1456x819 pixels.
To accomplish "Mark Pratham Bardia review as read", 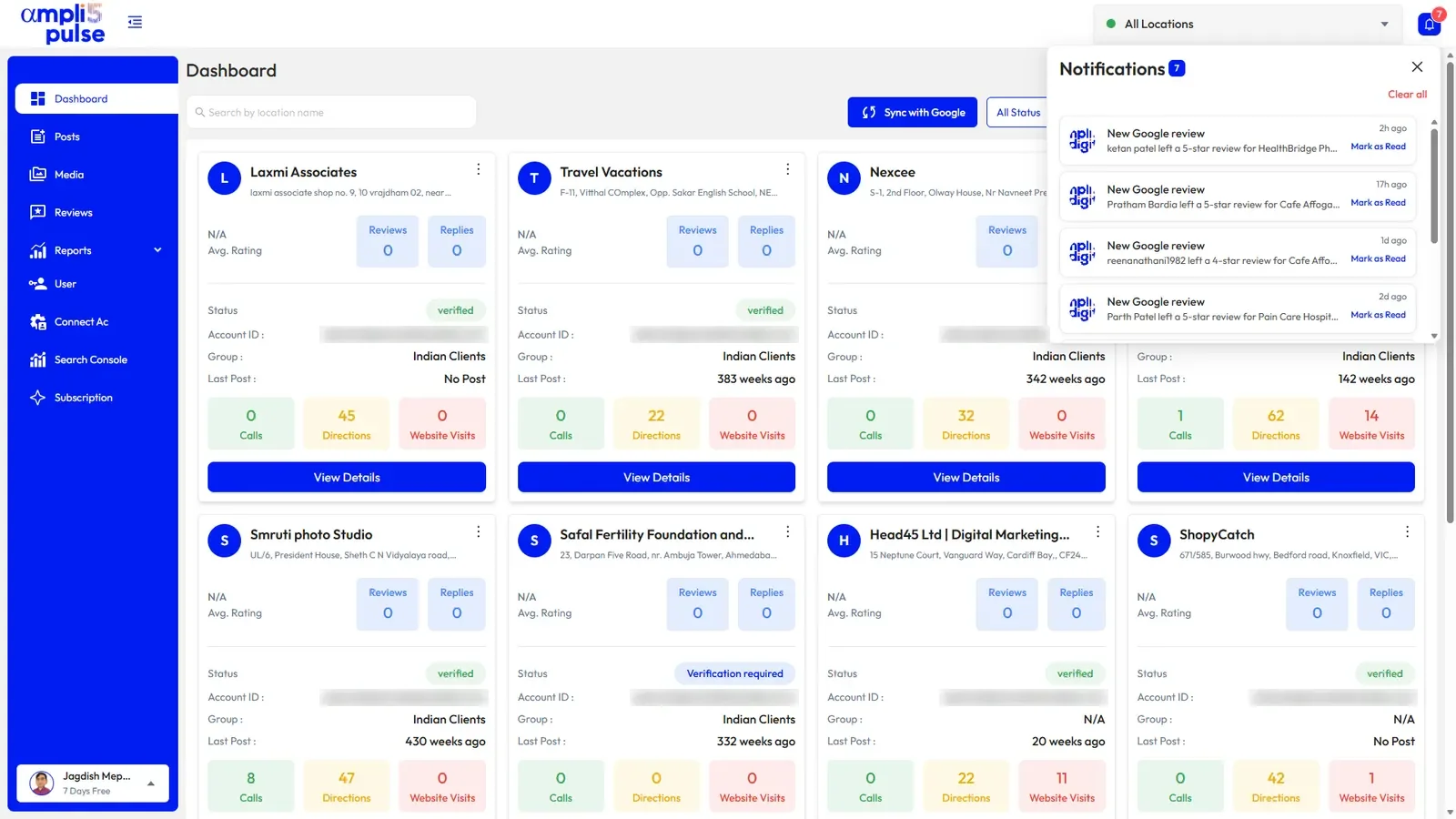I will tap(1378, 203).
